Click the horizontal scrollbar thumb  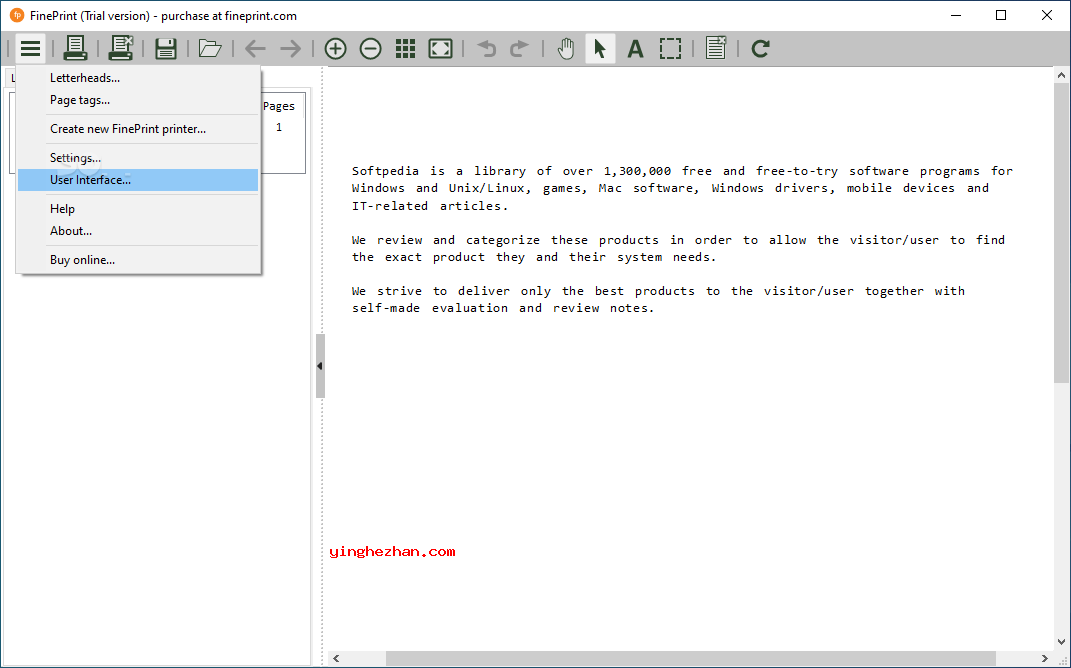click(x=691, y=658)
